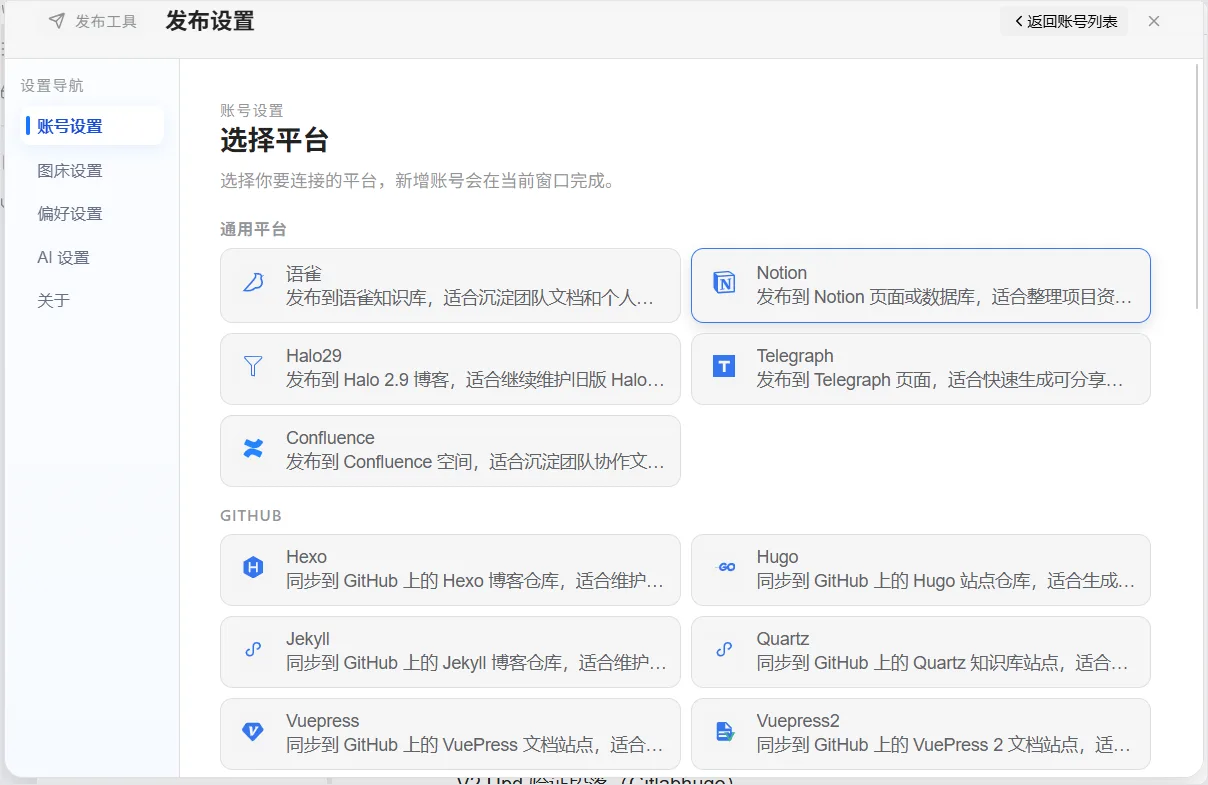
Task: Select the Quartz GitHub card
Action: [x=921, y=651]
